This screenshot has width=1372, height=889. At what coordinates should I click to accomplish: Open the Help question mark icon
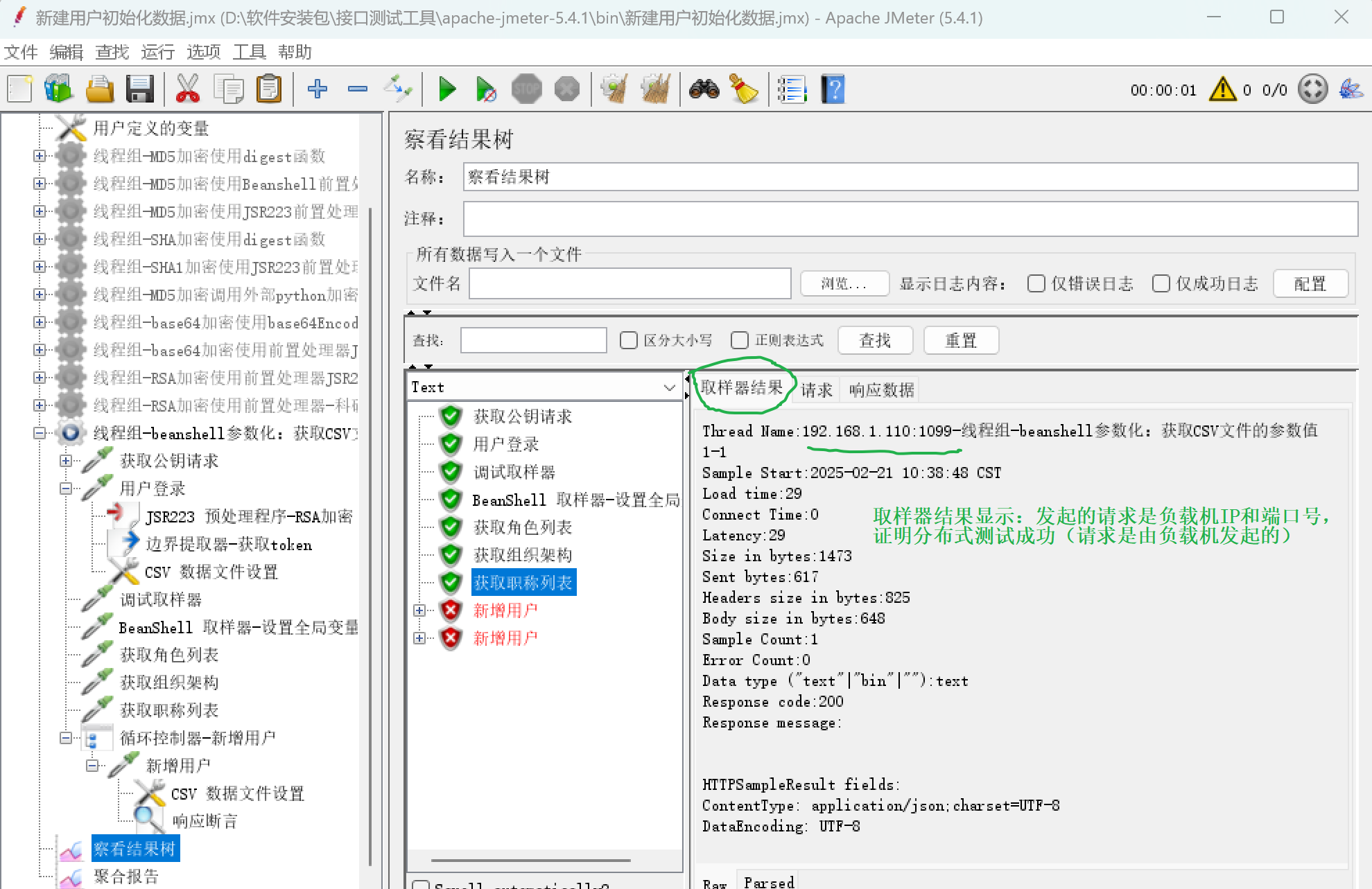[x=833, y=89]
